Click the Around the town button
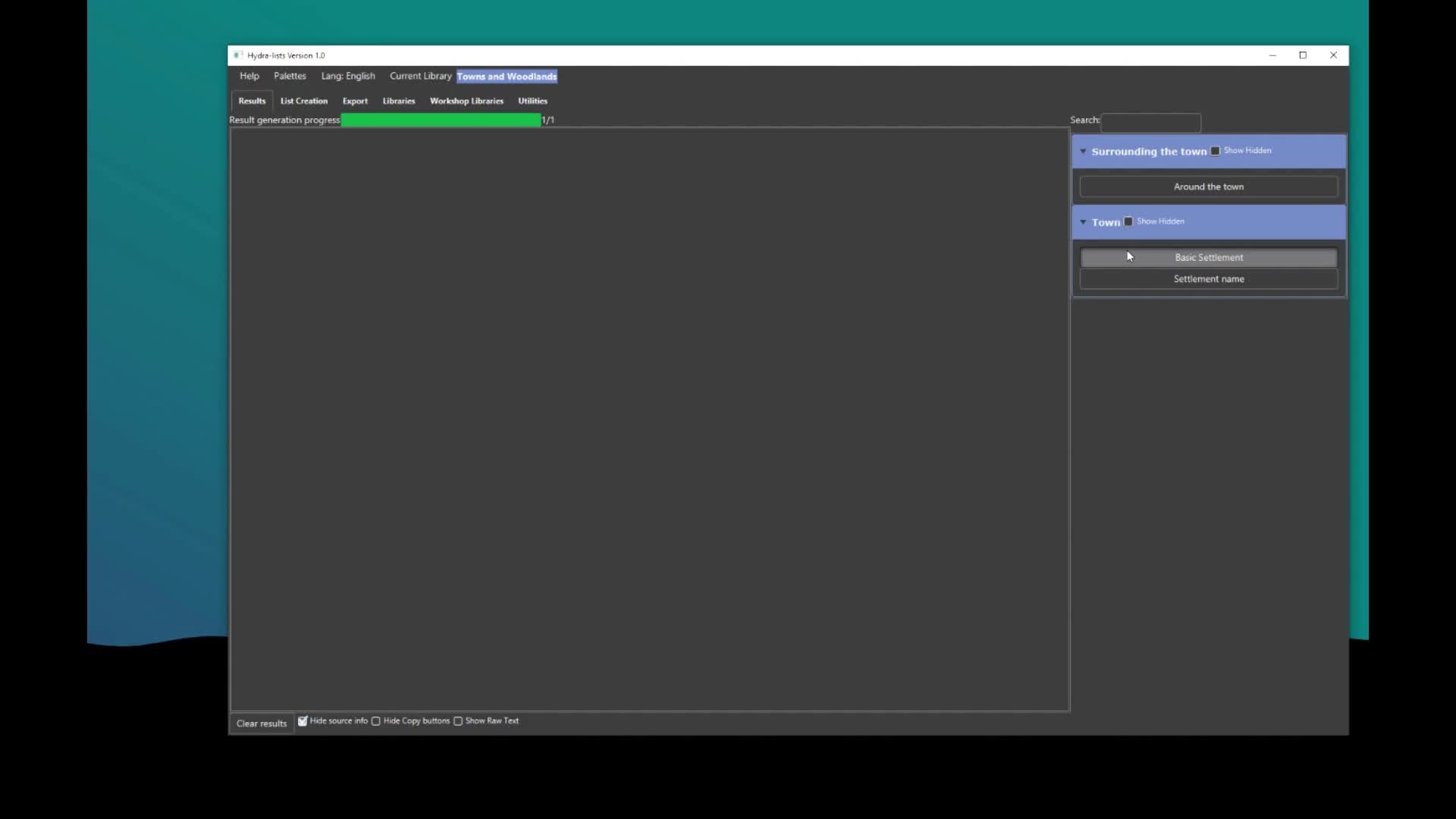Screen dimensions: 1456x819 click(1208, 187)
